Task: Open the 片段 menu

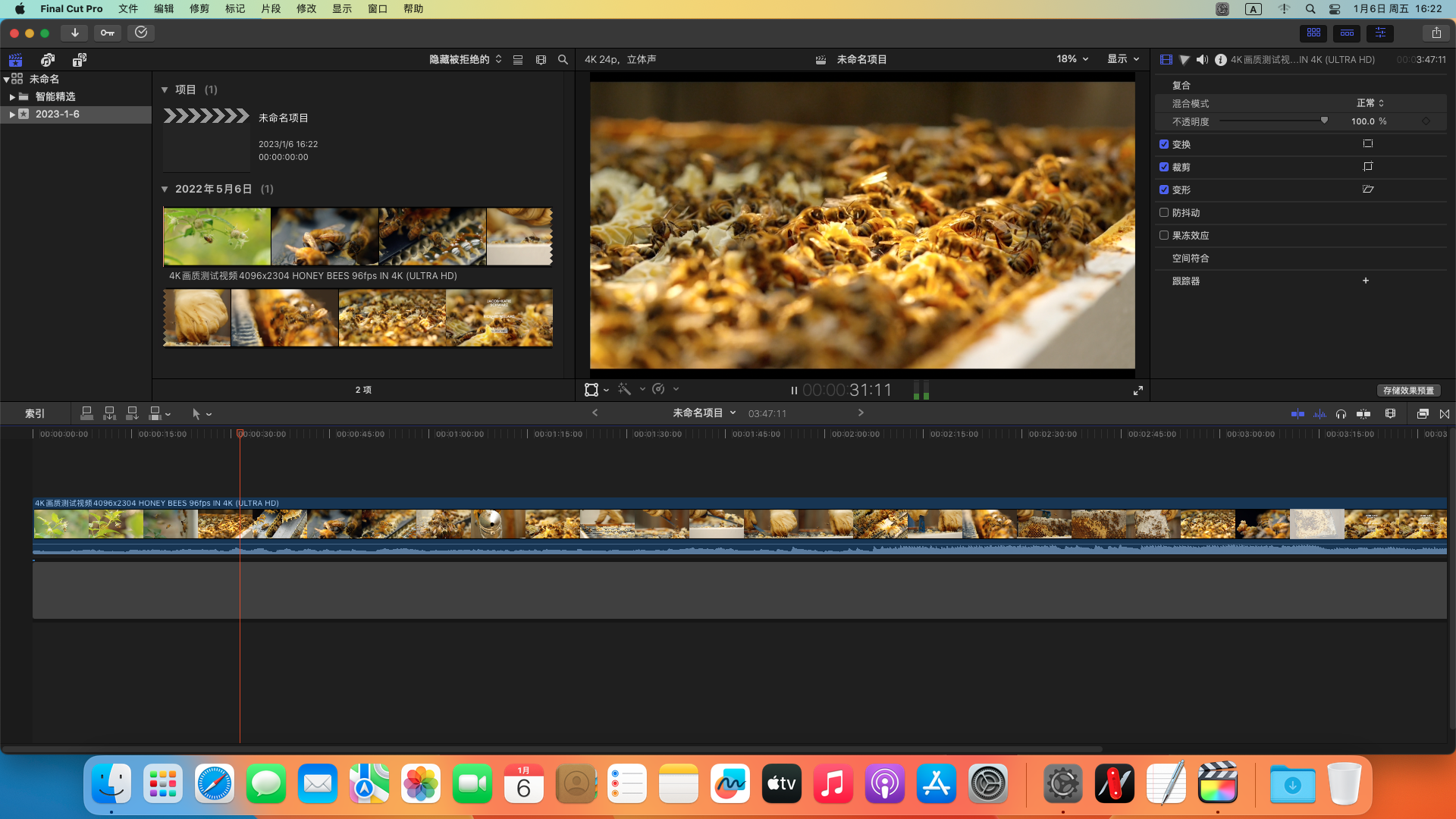Action: (x=271, y=9)
